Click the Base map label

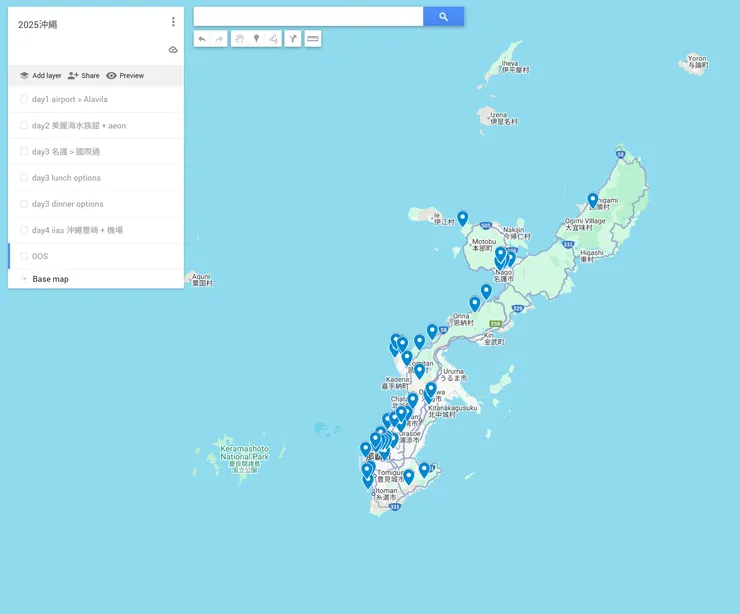50,279
